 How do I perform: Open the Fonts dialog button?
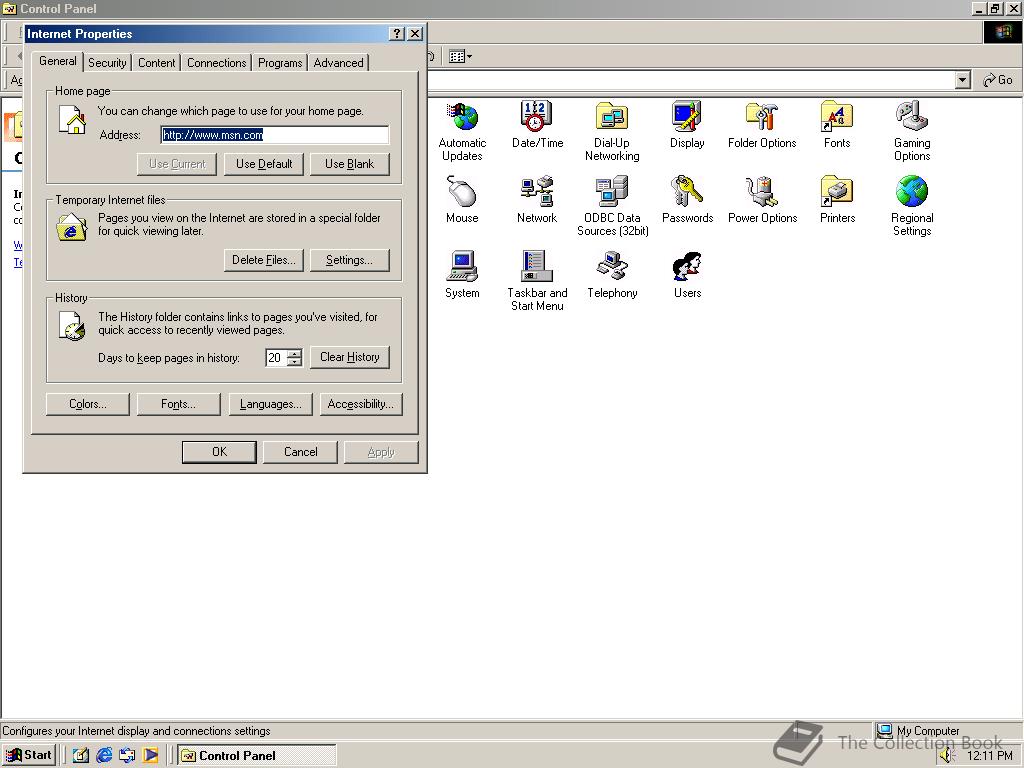pos(178,404)
